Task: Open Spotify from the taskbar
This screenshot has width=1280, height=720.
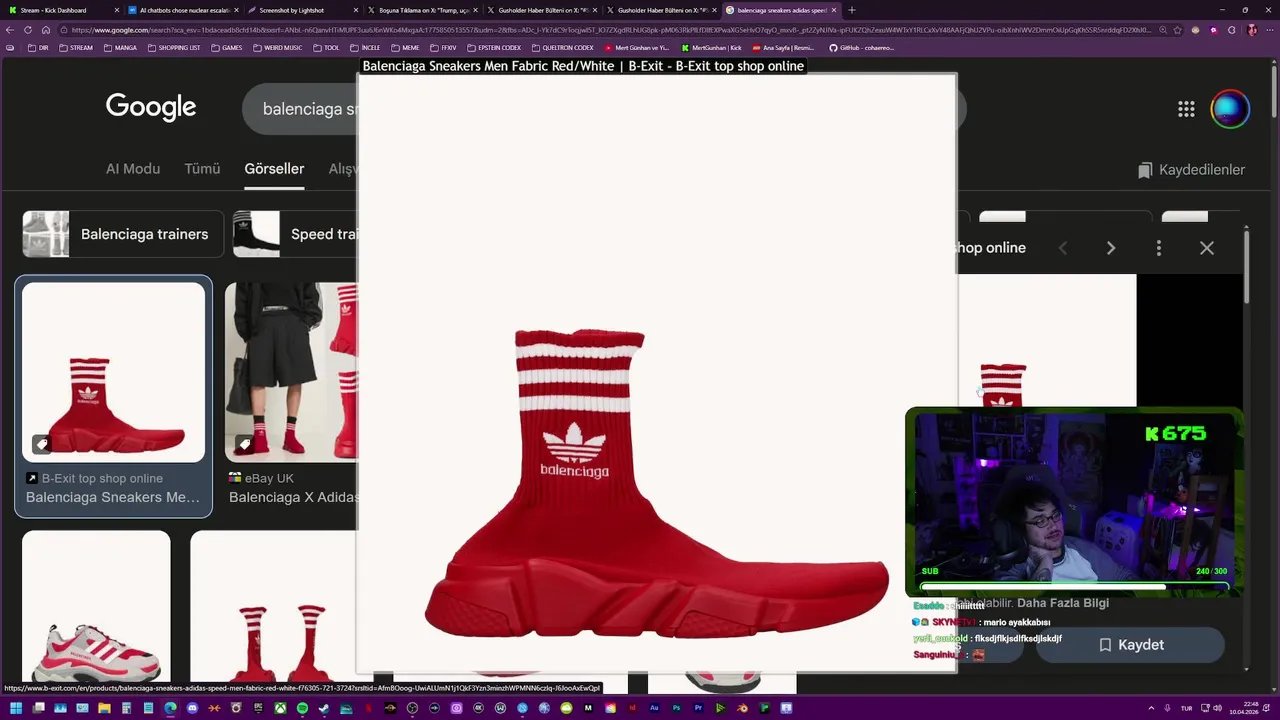Action: (x=302, y=708)
